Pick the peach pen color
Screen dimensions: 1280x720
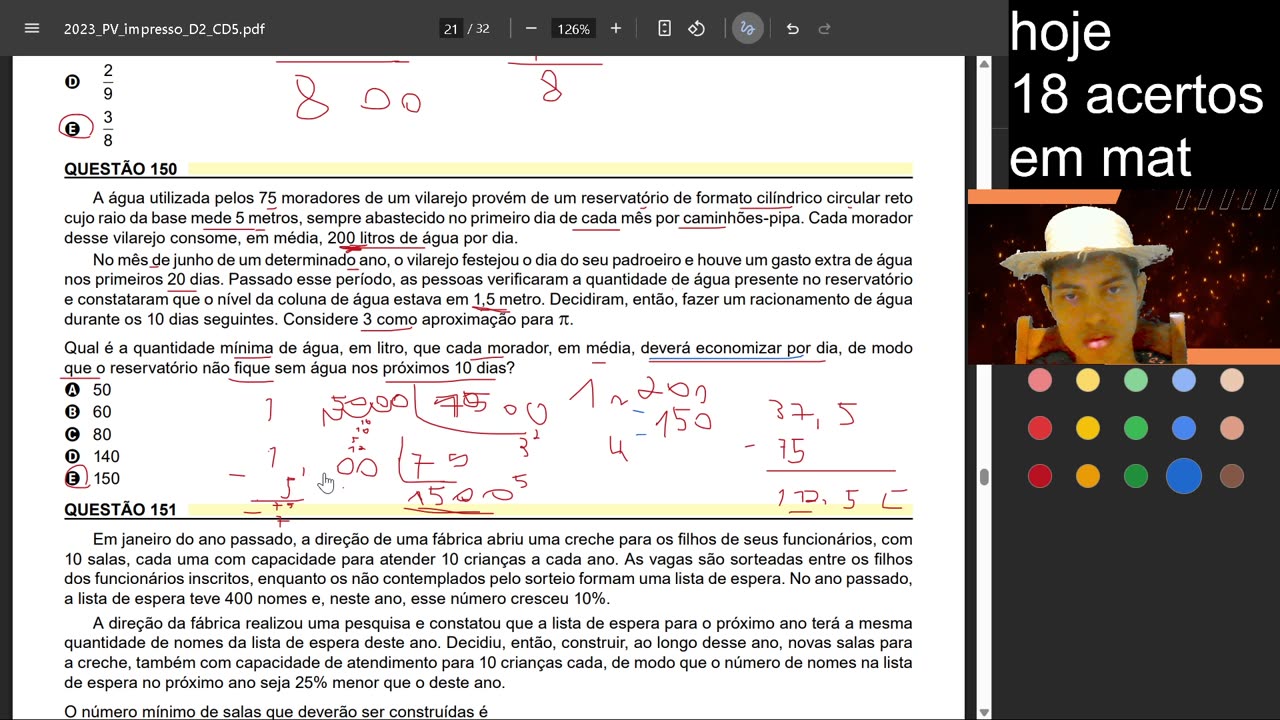coord(1232,380)
